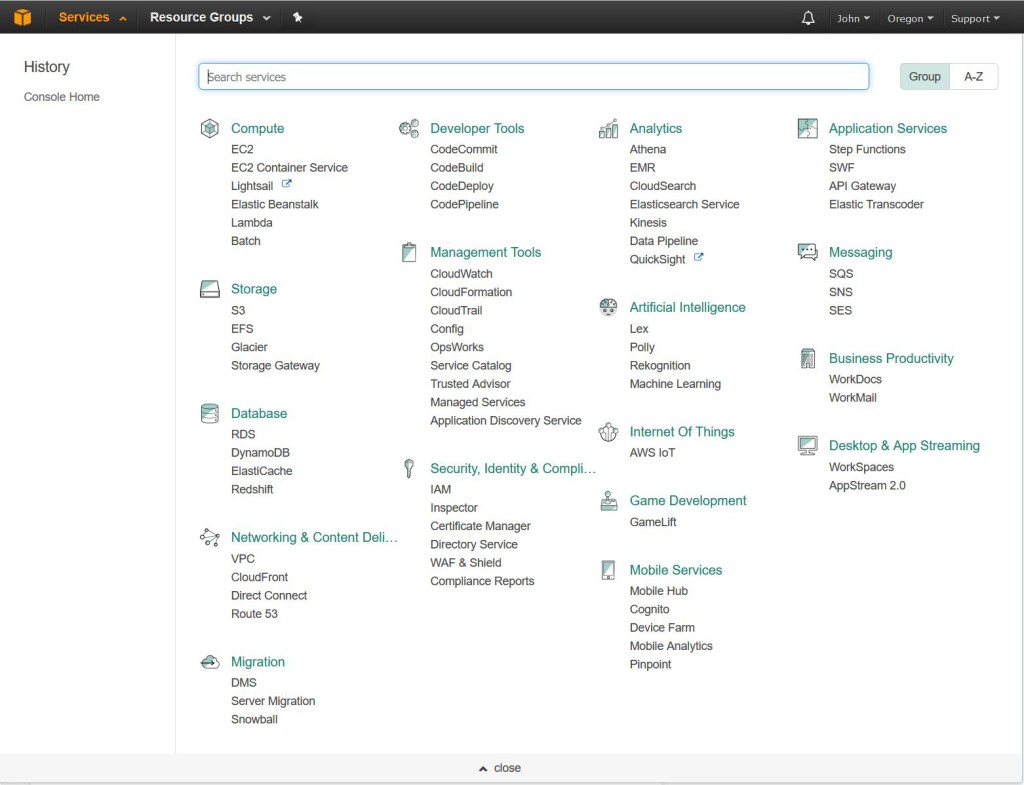Collapse the Services dropdown menu
The image size is (1024, 785).
tap(92, 18)
